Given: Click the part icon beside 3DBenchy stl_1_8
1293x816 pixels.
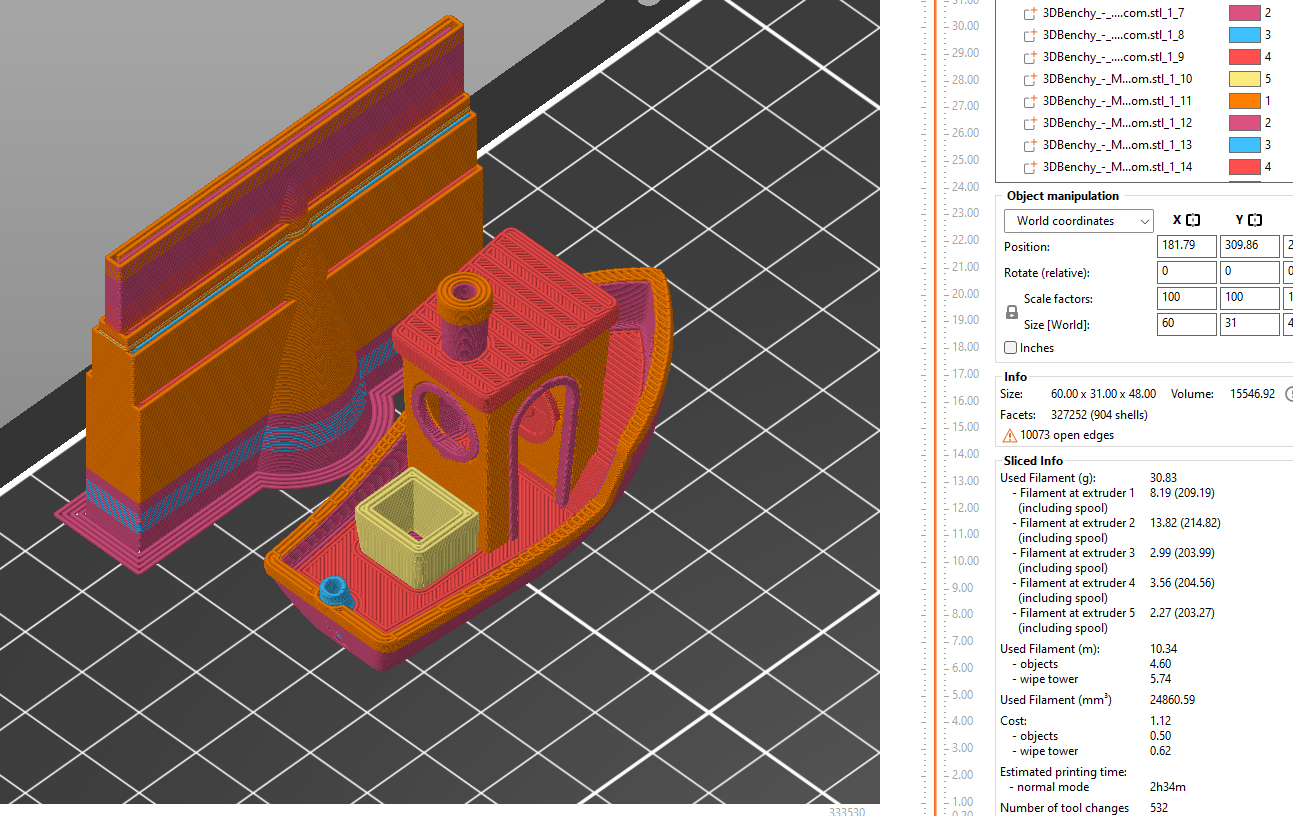Looking at the screenshot, I should click(1030, 36).
